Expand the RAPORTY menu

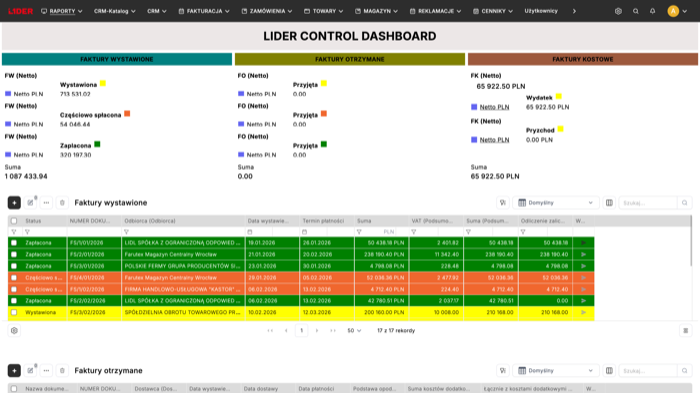pyautogui.click(x=62, y=11)
